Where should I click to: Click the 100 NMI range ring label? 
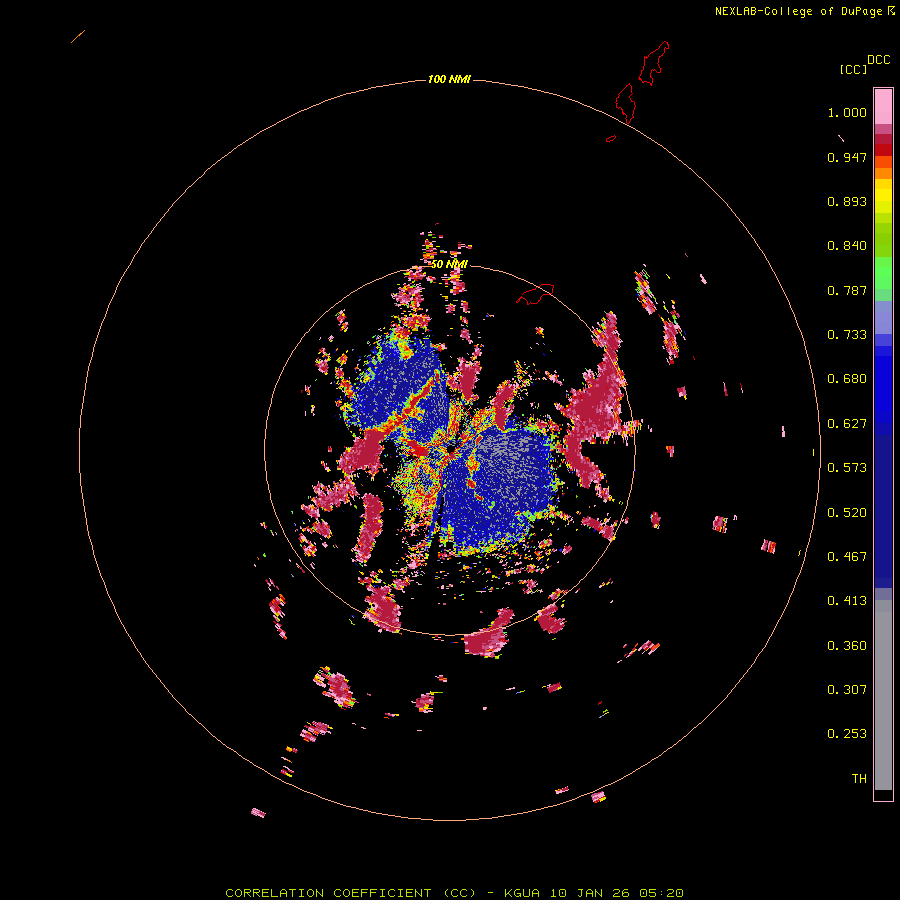coord(449,79)
